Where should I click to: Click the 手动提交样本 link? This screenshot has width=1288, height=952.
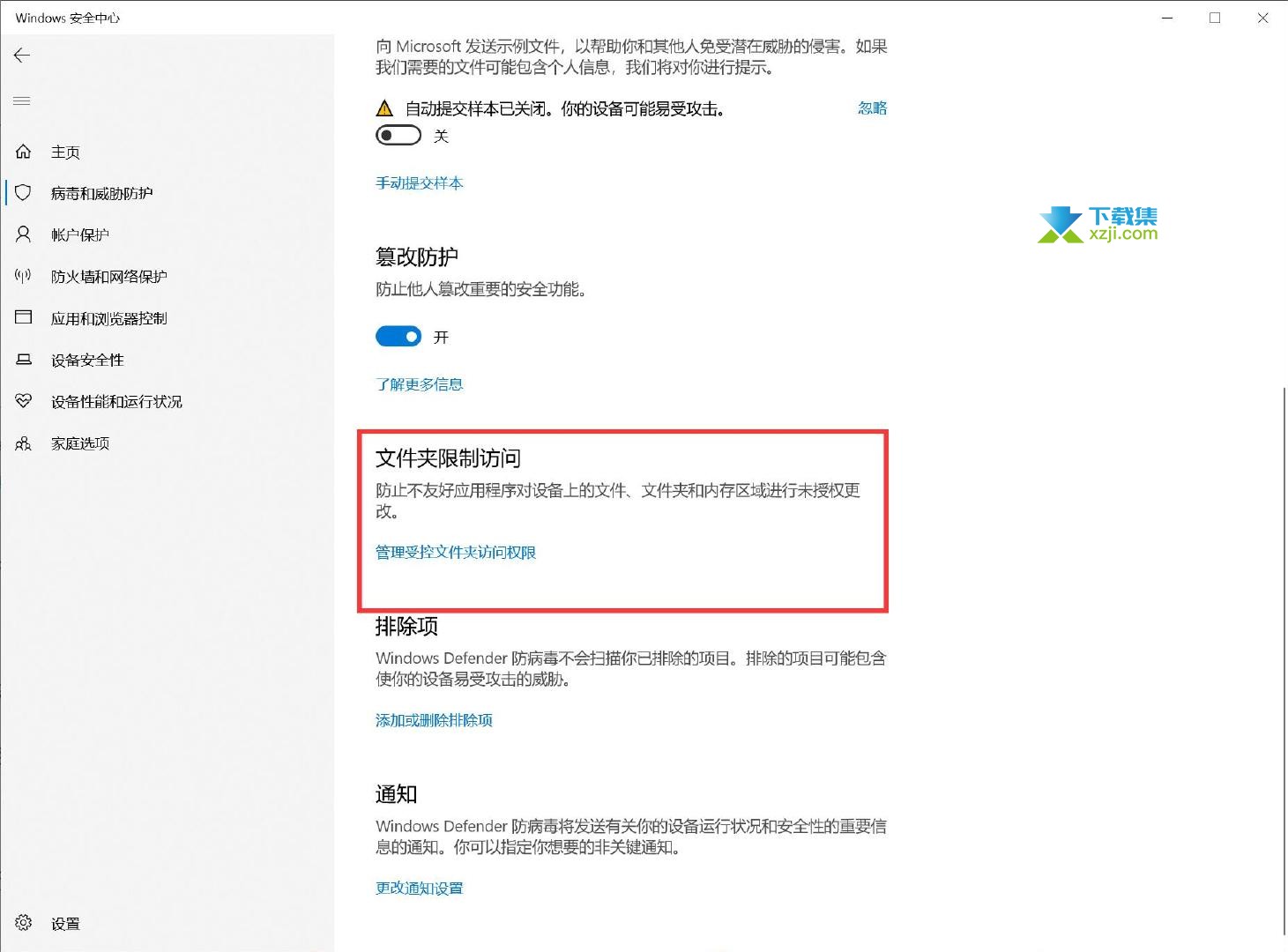tap(420, 182)
